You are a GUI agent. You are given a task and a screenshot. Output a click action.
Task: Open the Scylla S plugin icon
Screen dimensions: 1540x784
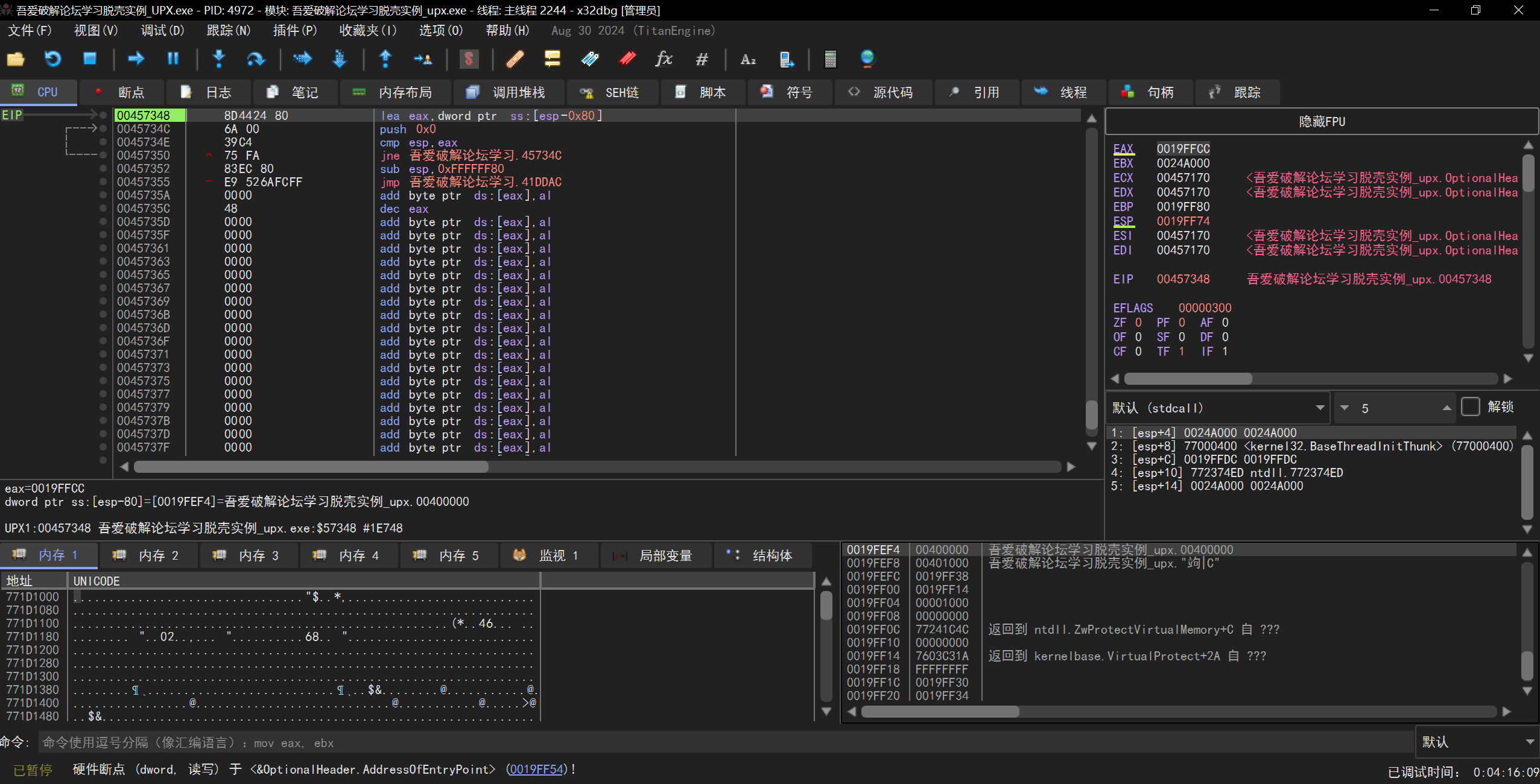coord(469,58)
